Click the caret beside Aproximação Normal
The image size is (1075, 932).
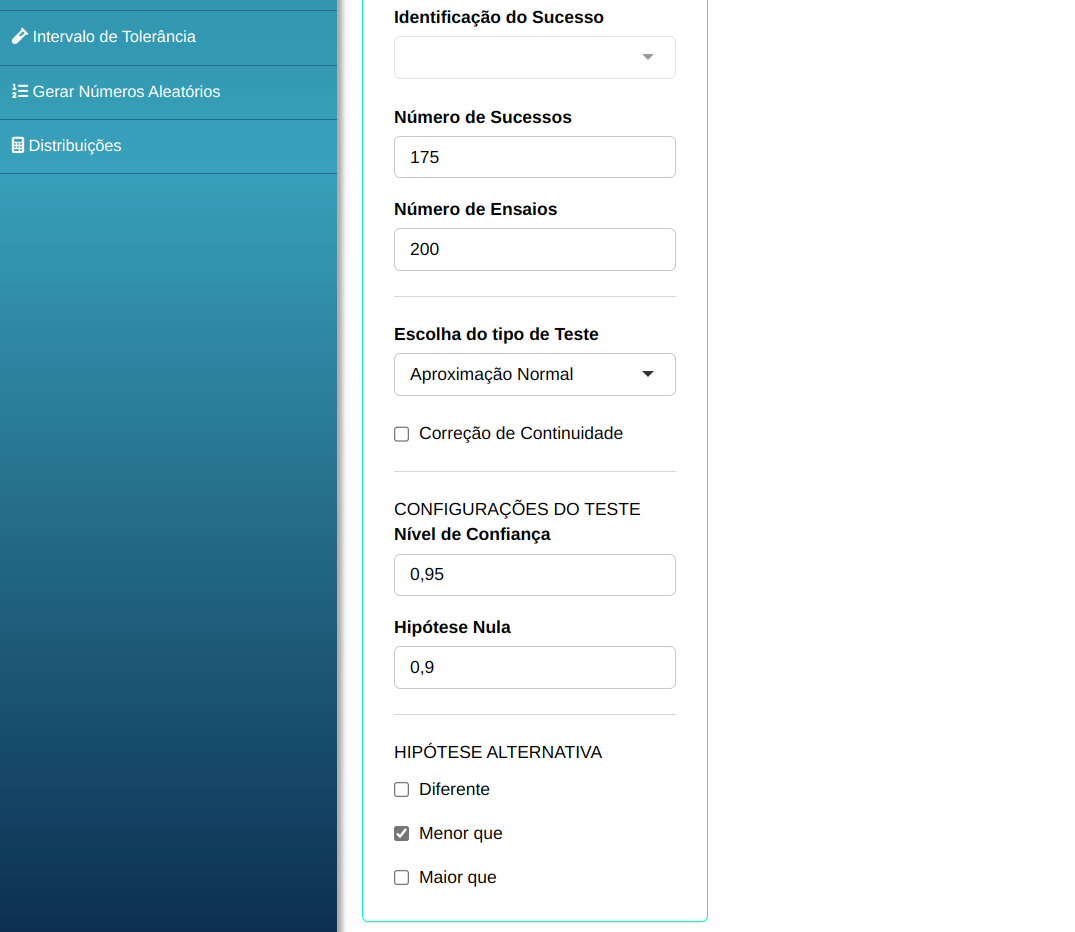(x=648, y=374)
